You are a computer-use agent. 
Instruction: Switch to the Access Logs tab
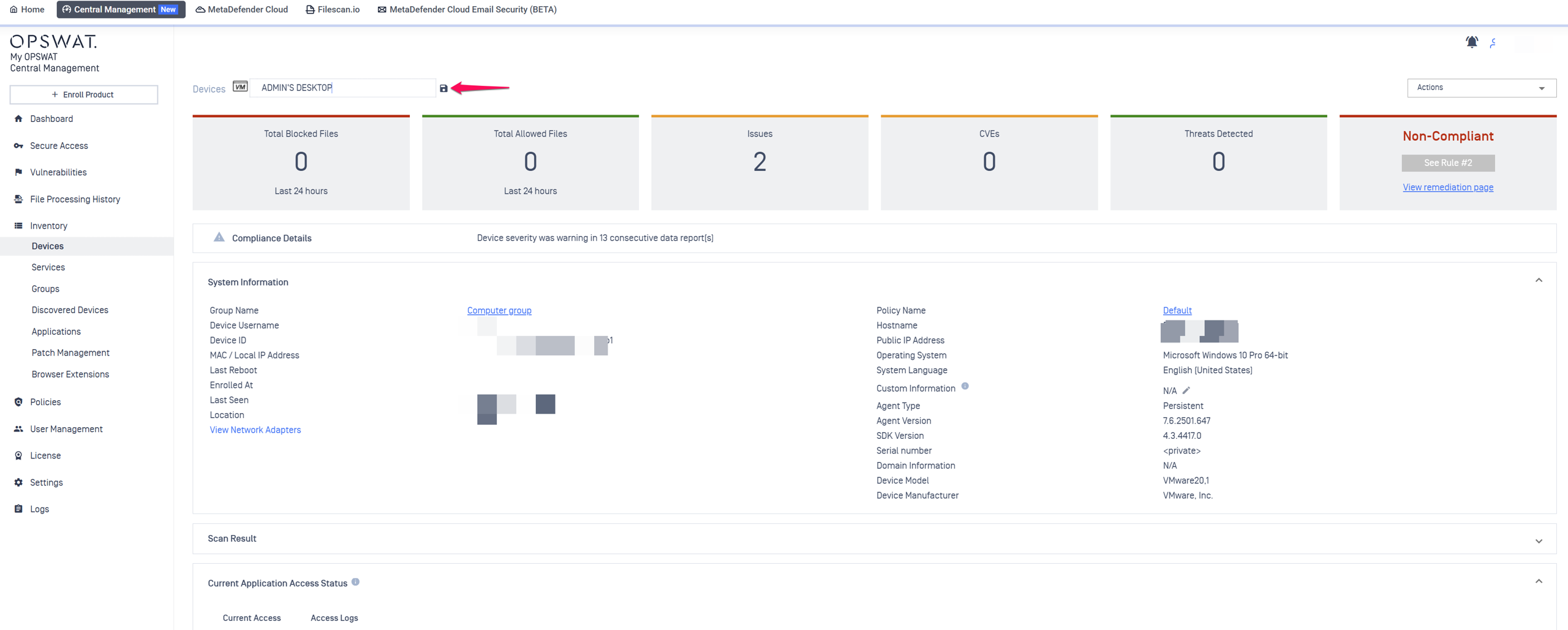(x=334, y=618)
